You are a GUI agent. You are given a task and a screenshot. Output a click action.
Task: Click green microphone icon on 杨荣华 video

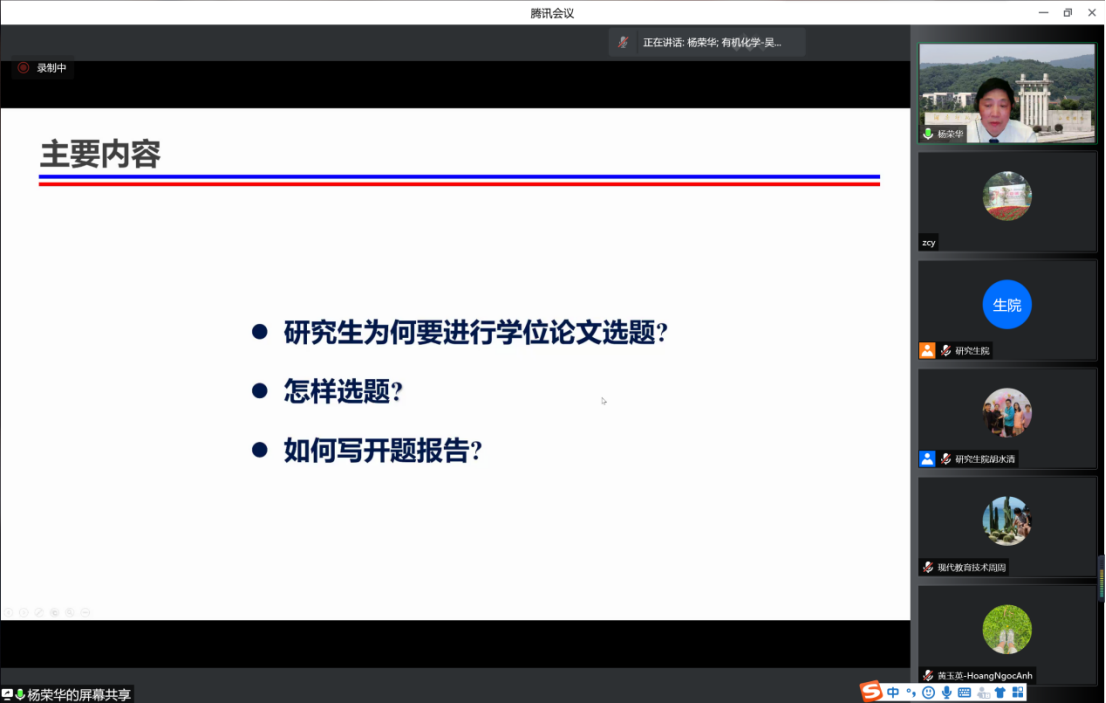click(928, 134)
